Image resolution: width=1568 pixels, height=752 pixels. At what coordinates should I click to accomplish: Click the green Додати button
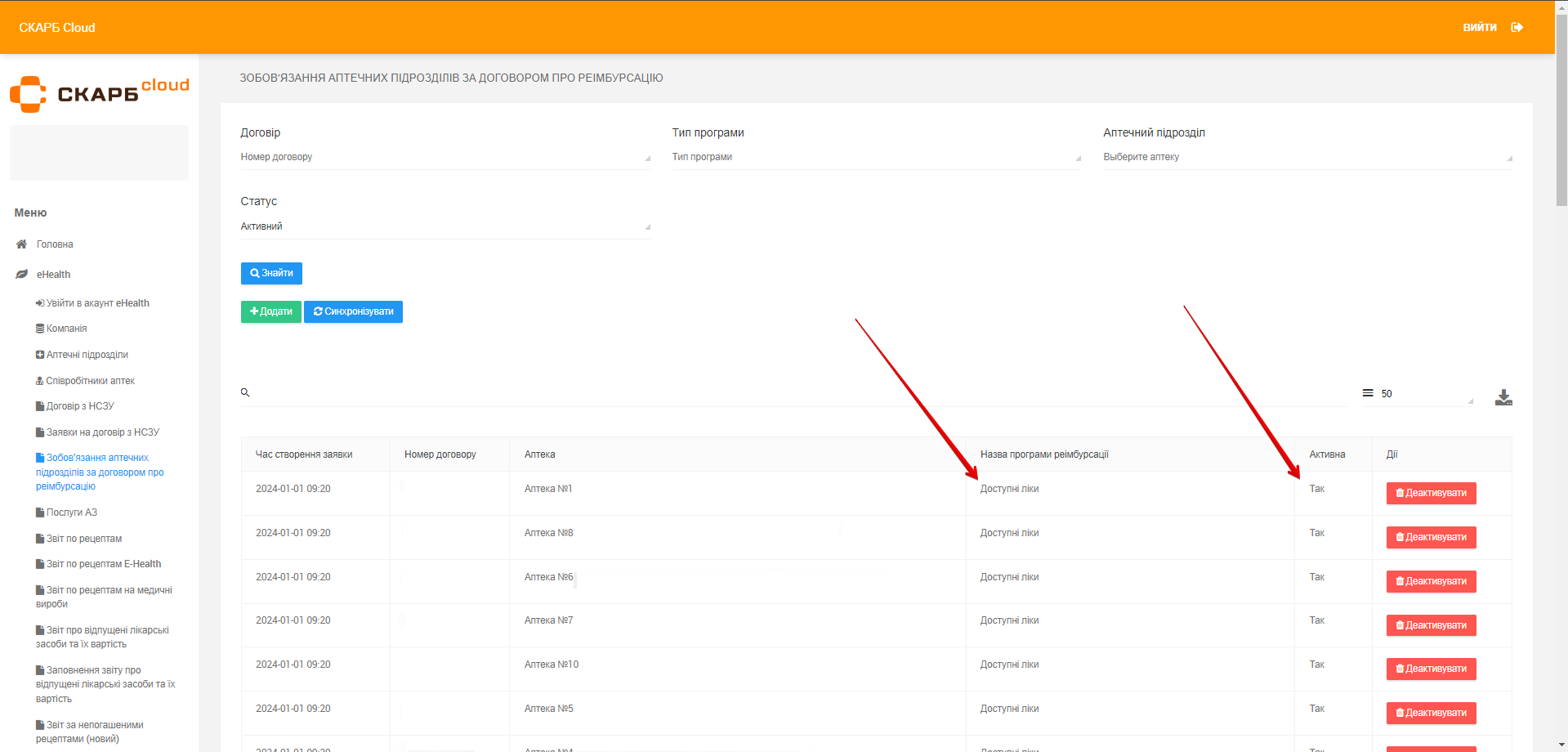270,311
